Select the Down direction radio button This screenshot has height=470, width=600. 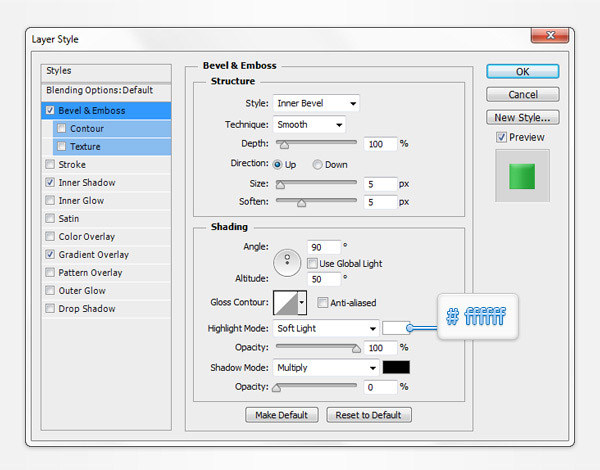318,165
